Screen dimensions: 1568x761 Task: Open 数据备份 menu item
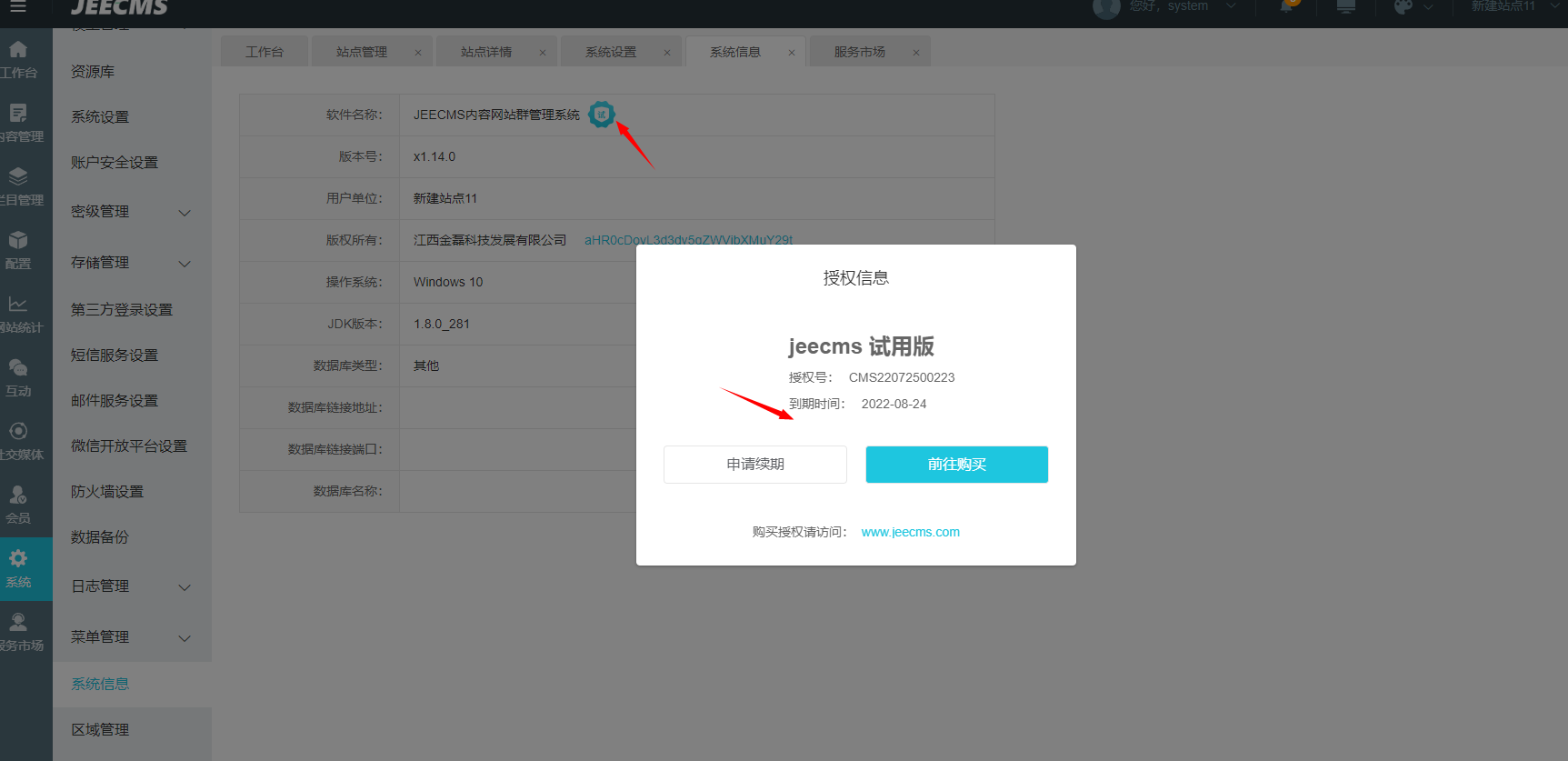pos(100,537)
